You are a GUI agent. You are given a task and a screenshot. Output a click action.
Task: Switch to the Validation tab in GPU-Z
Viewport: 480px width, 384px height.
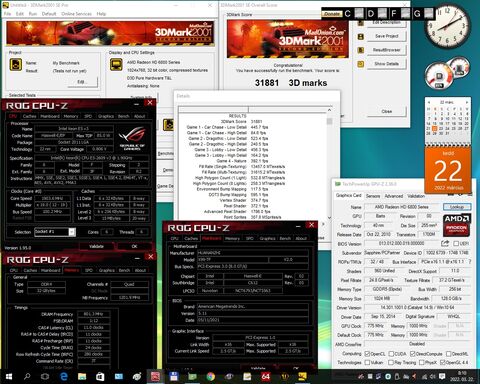click(x=416, y=196)
